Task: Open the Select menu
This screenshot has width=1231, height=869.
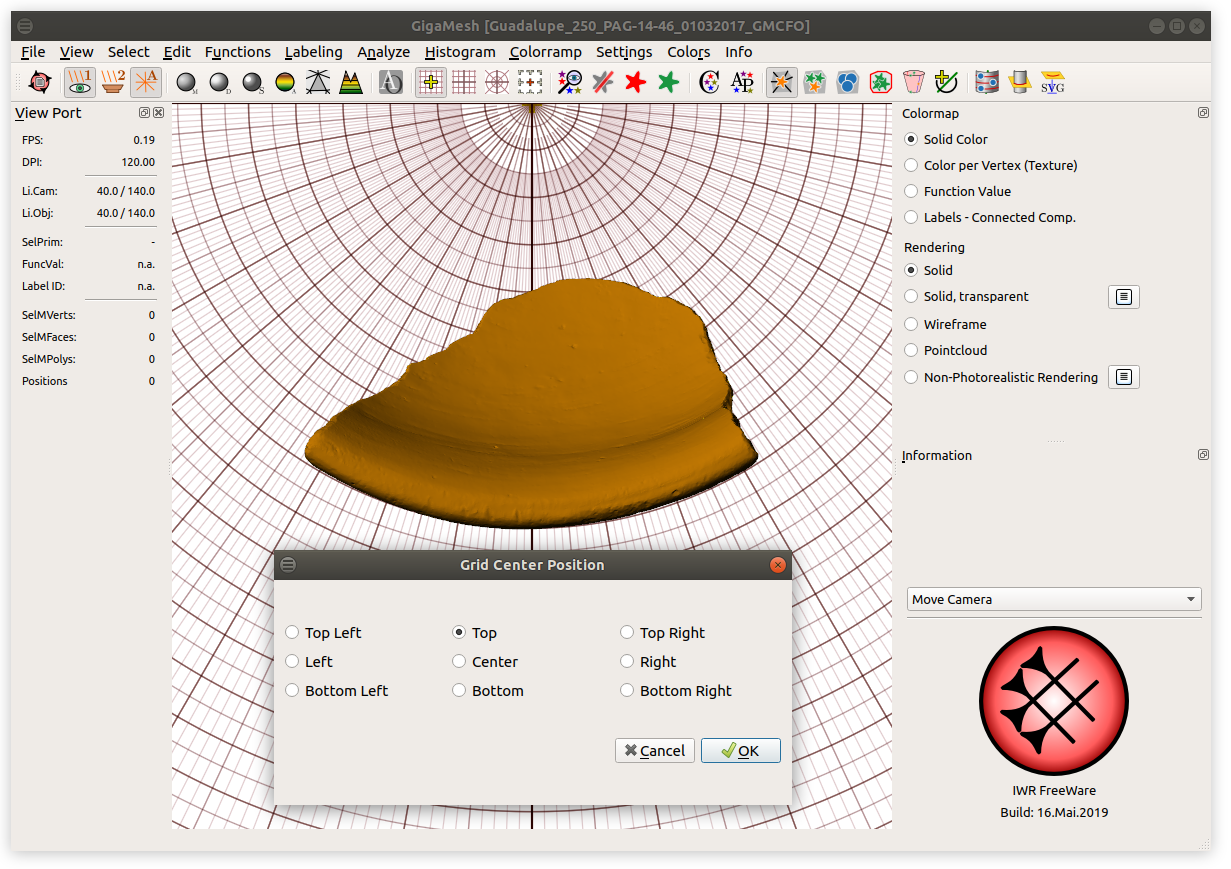Action: pos(128,52)
